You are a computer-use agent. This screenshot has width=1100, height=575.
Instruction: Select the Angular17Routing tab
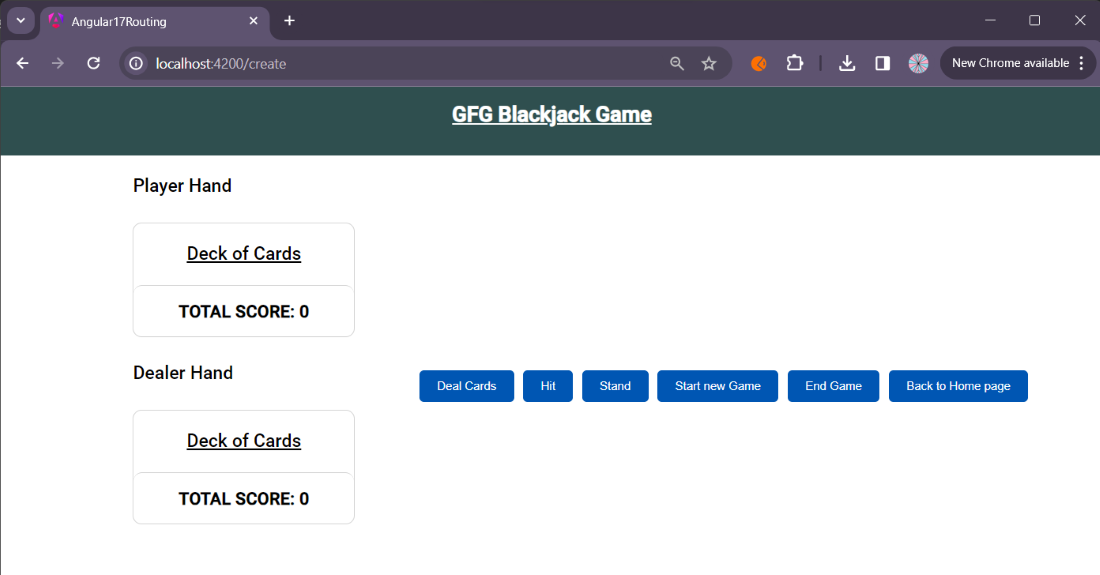[154, 22]
